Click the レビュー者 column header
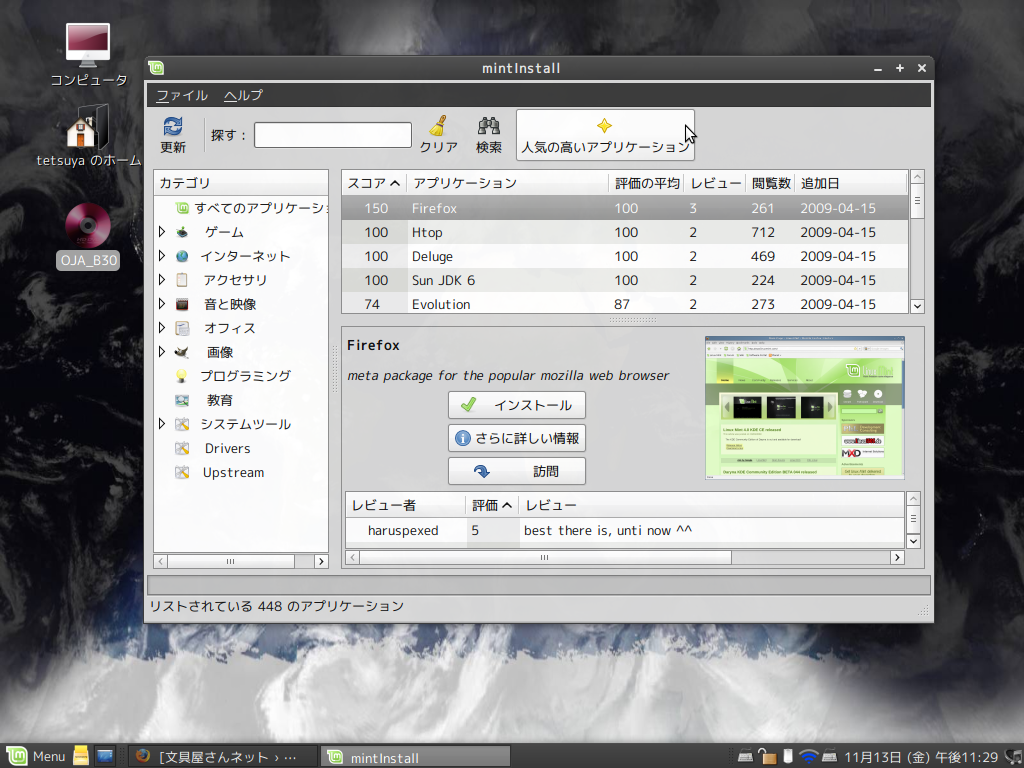The image size is (1024, 768). click(x=405, y=505)
